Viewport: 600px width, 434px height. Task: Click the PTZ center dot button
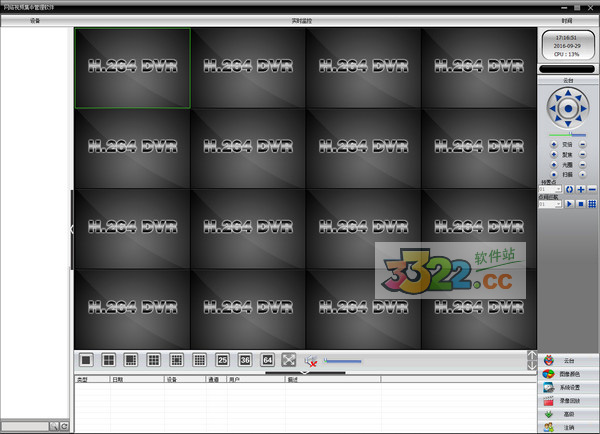pos(568,108)
